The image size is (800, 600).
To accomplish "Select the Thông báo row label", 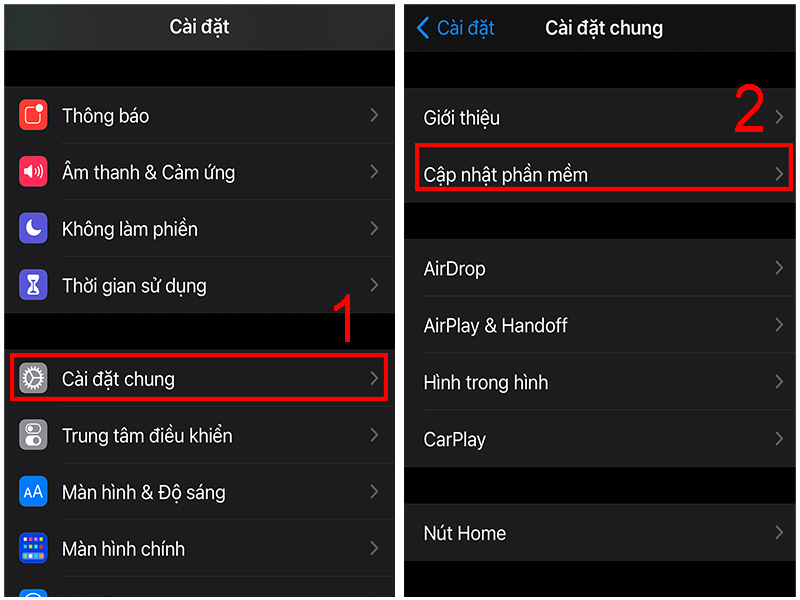I will tap(106, 116).
